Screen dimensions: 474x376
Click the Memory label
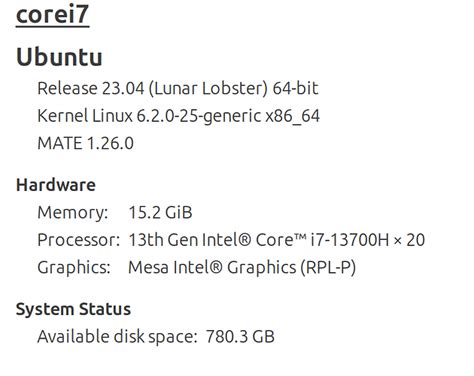point(73,212)
